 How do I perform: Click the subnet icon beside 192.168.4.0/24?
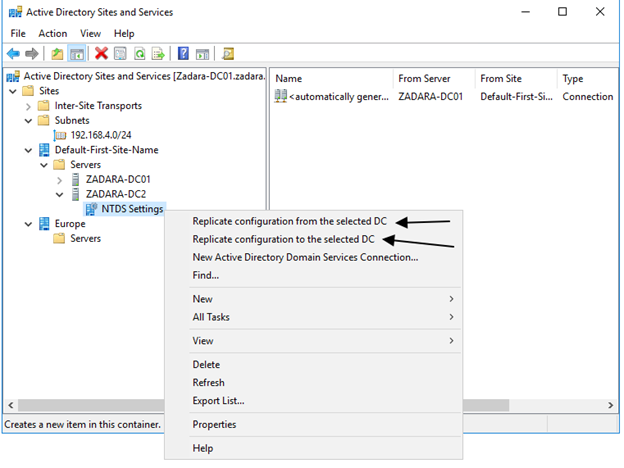[x=60, y=135]
